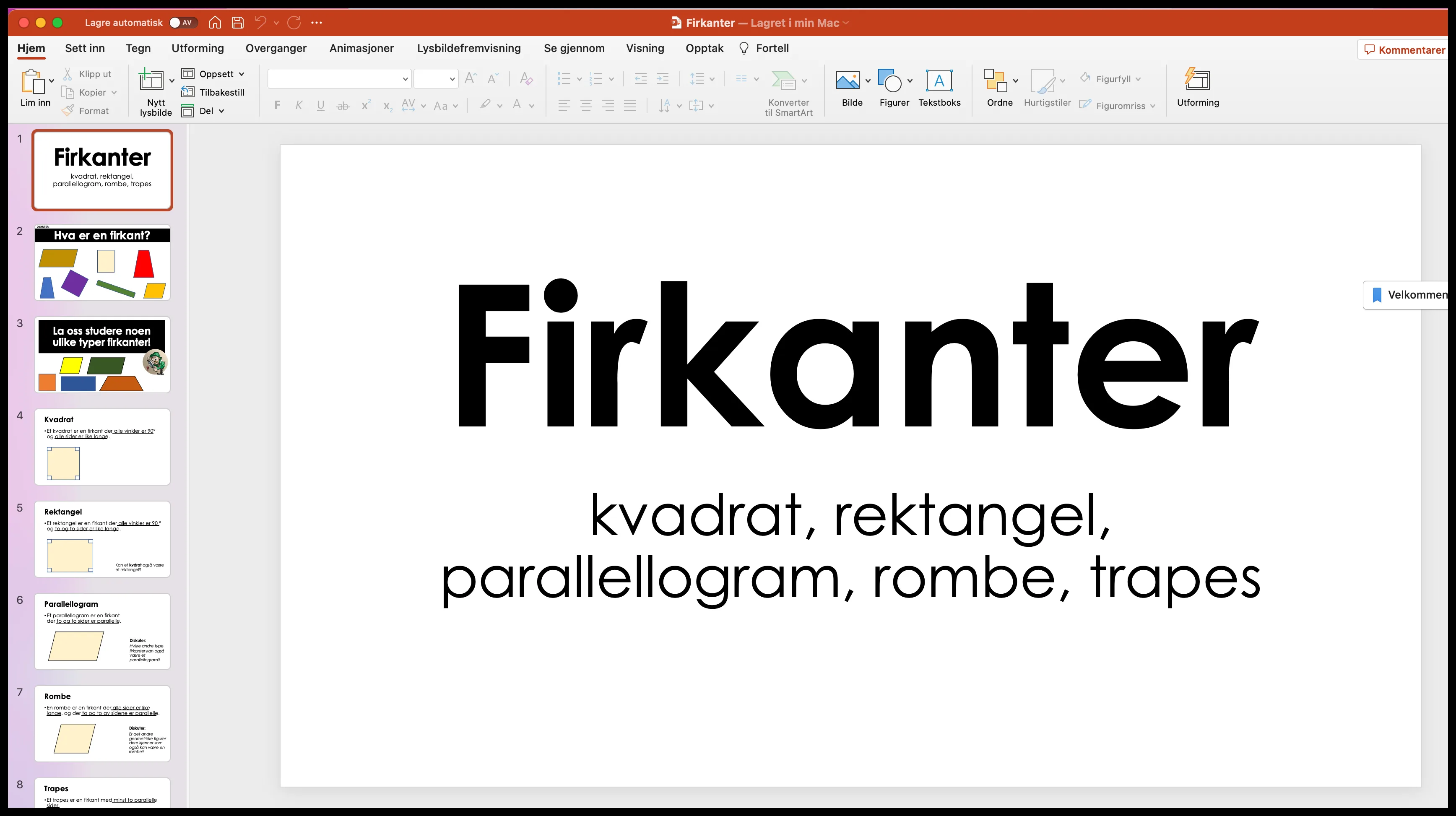Click the Save icon in title bar

[238, 23]
